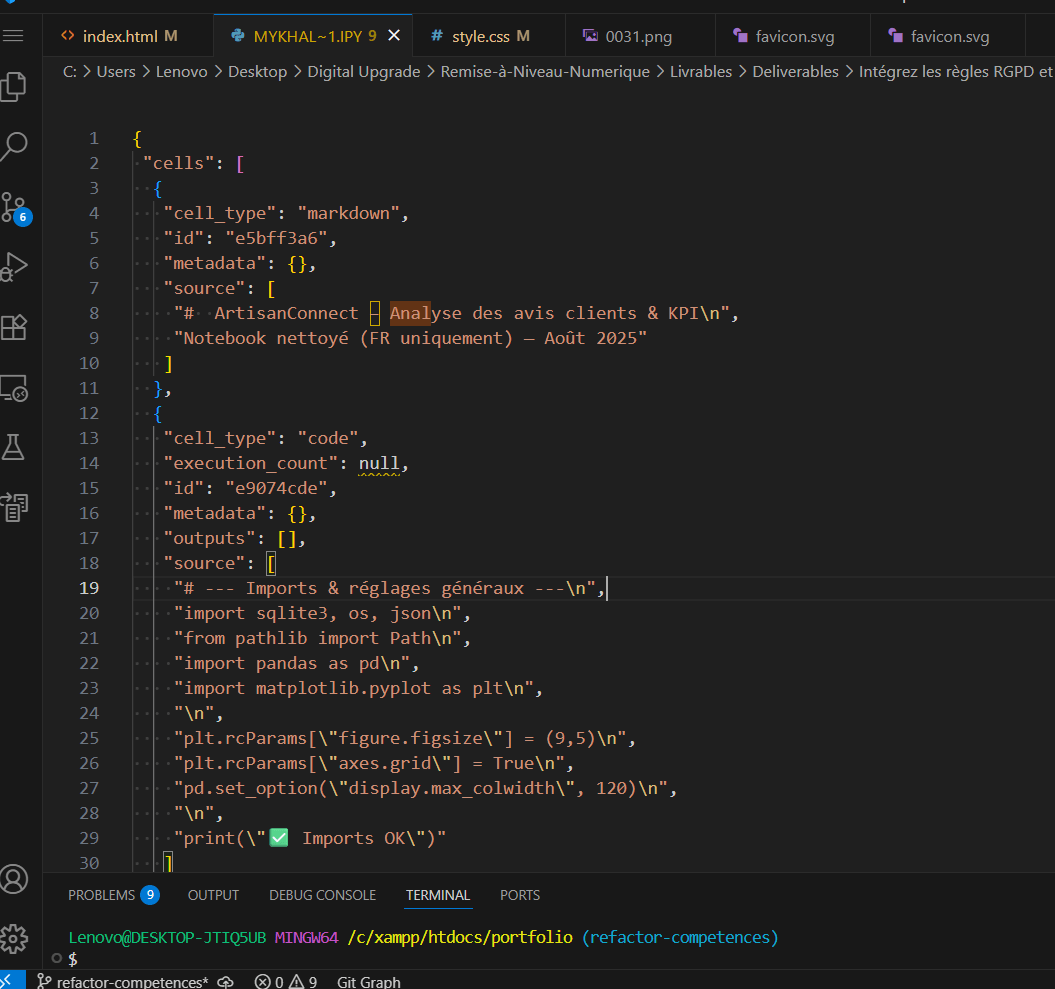This screenshot has width=1055, height=989.
Task: Click the Deliverables breadcrumb segment
Action: click(795, 71)
